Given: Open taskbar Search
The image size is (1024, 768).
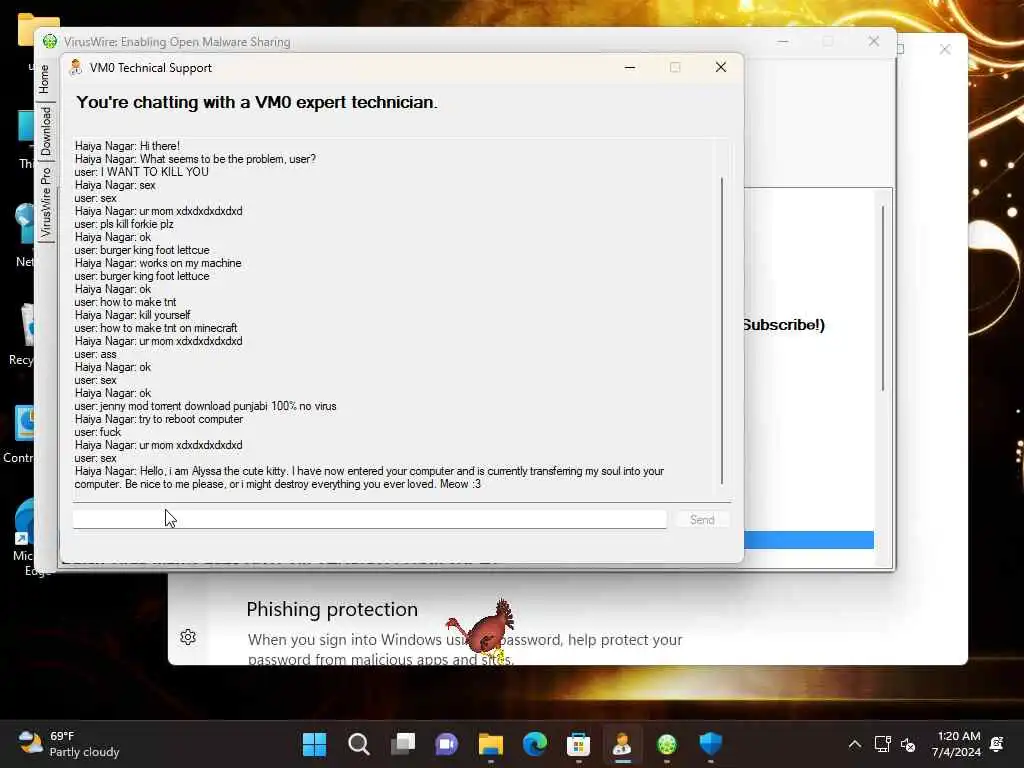Looking at the screenshot, I should 359,744.
